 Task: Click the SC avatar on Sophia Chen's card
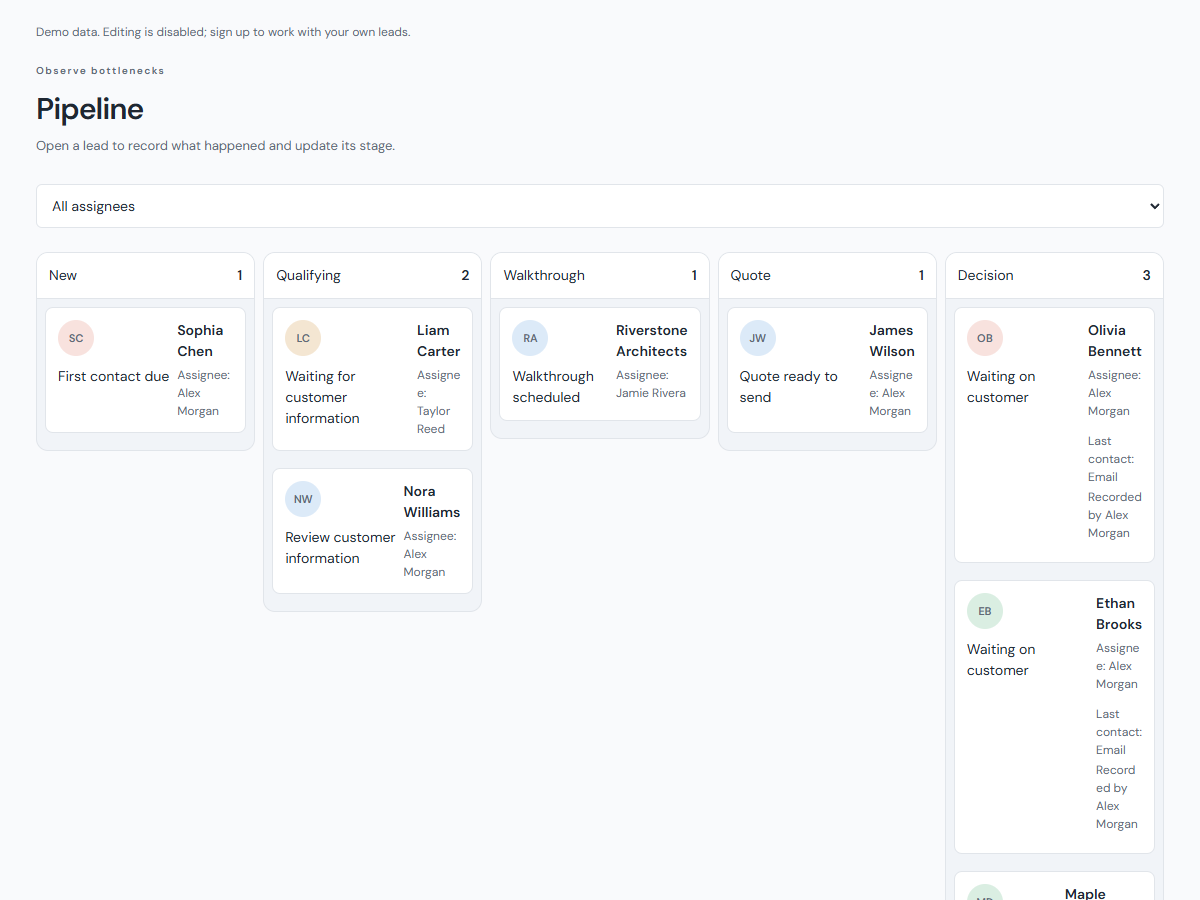76,338
